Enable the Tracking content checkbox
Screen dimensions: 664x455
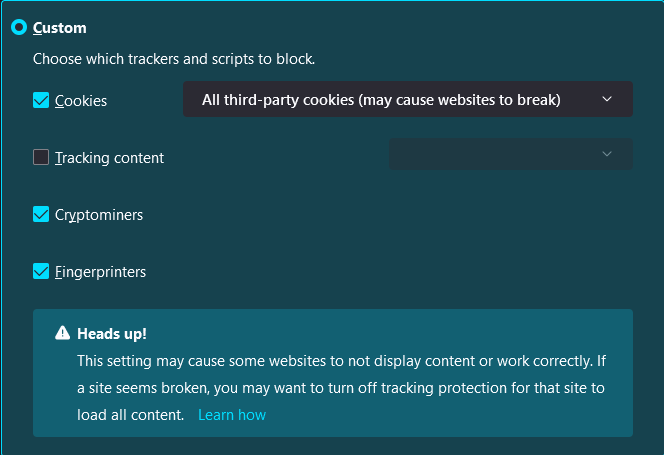click(41, 157)
